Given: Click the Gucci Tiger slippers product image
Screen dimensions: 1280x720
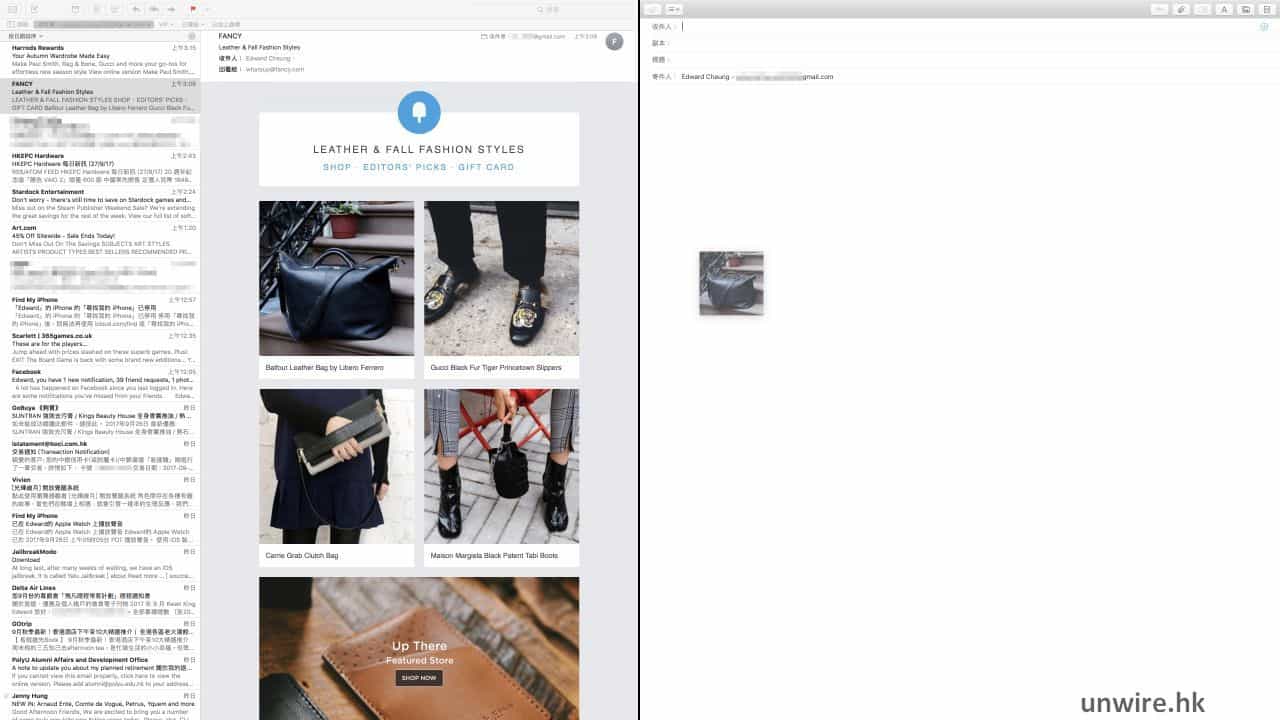Looking at the screenshot, I should coord(501,278).
